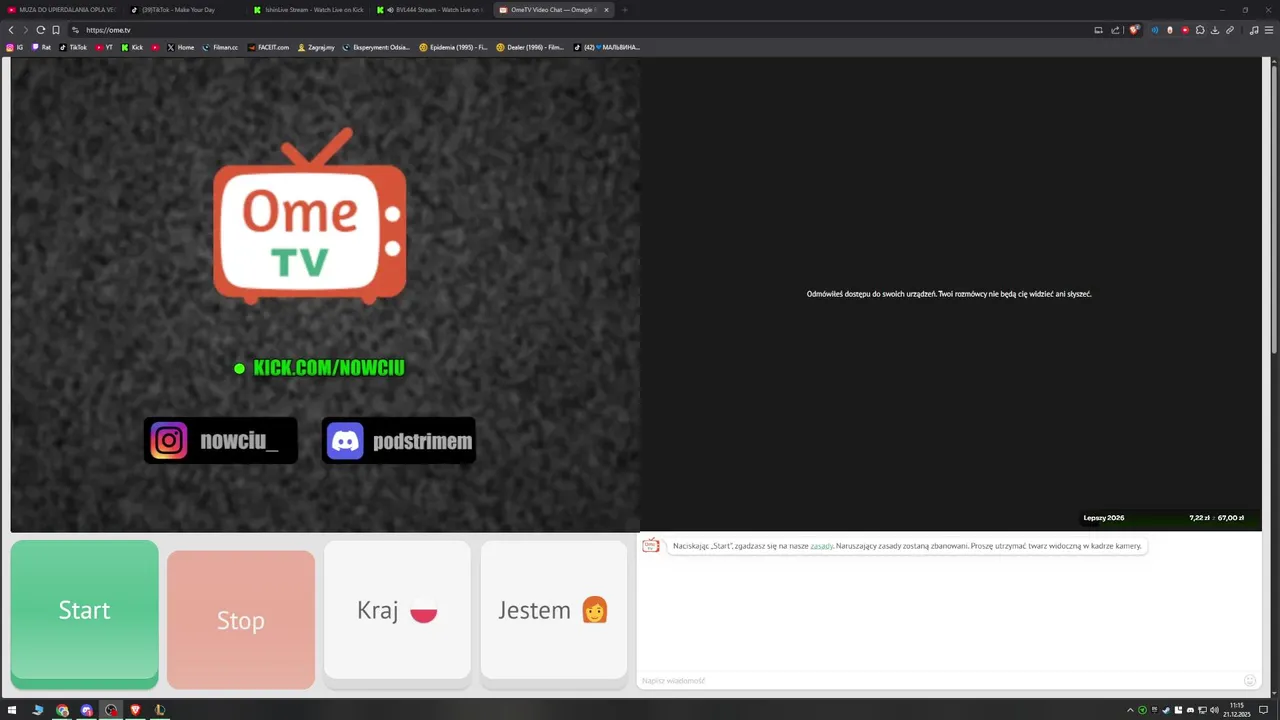The height and width of the screenshot is (720, 1280).
Task: Open the Extensions puzzle icon
Action: (1200, 30)
